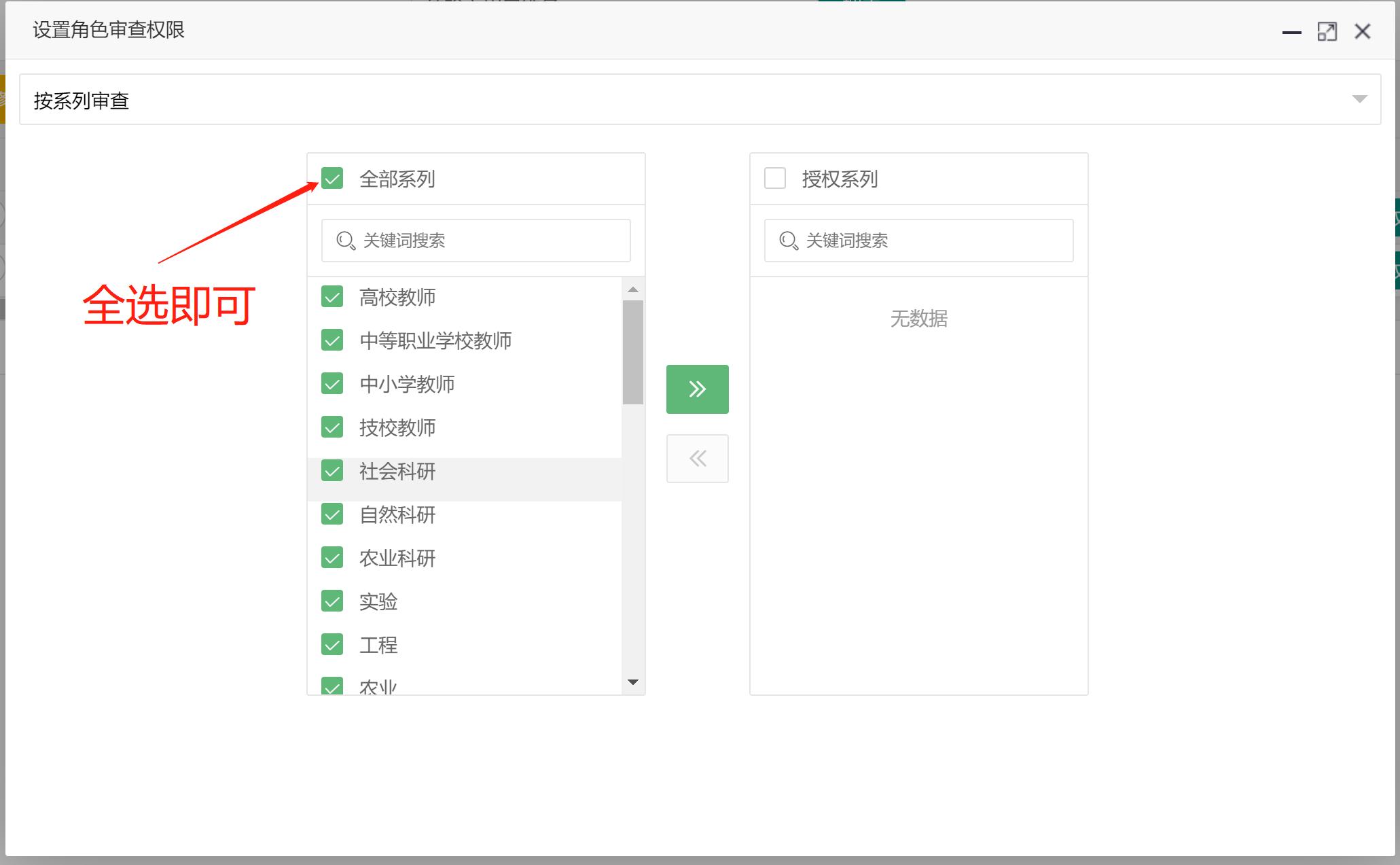Toggle the 技校教师 checkbox off

[332, 427]
